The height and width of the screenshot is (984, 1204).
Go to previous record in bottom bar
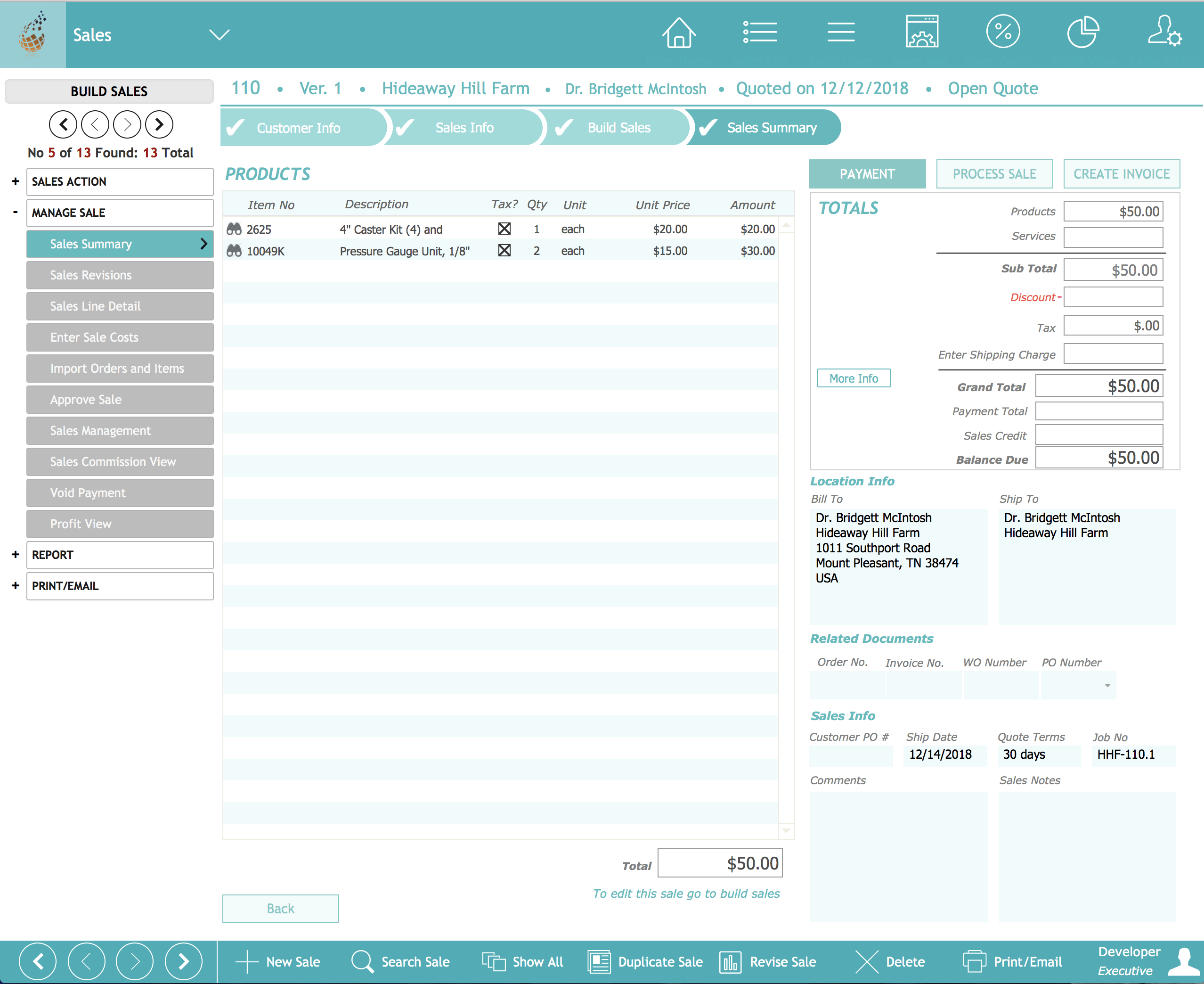click(86, 961)
